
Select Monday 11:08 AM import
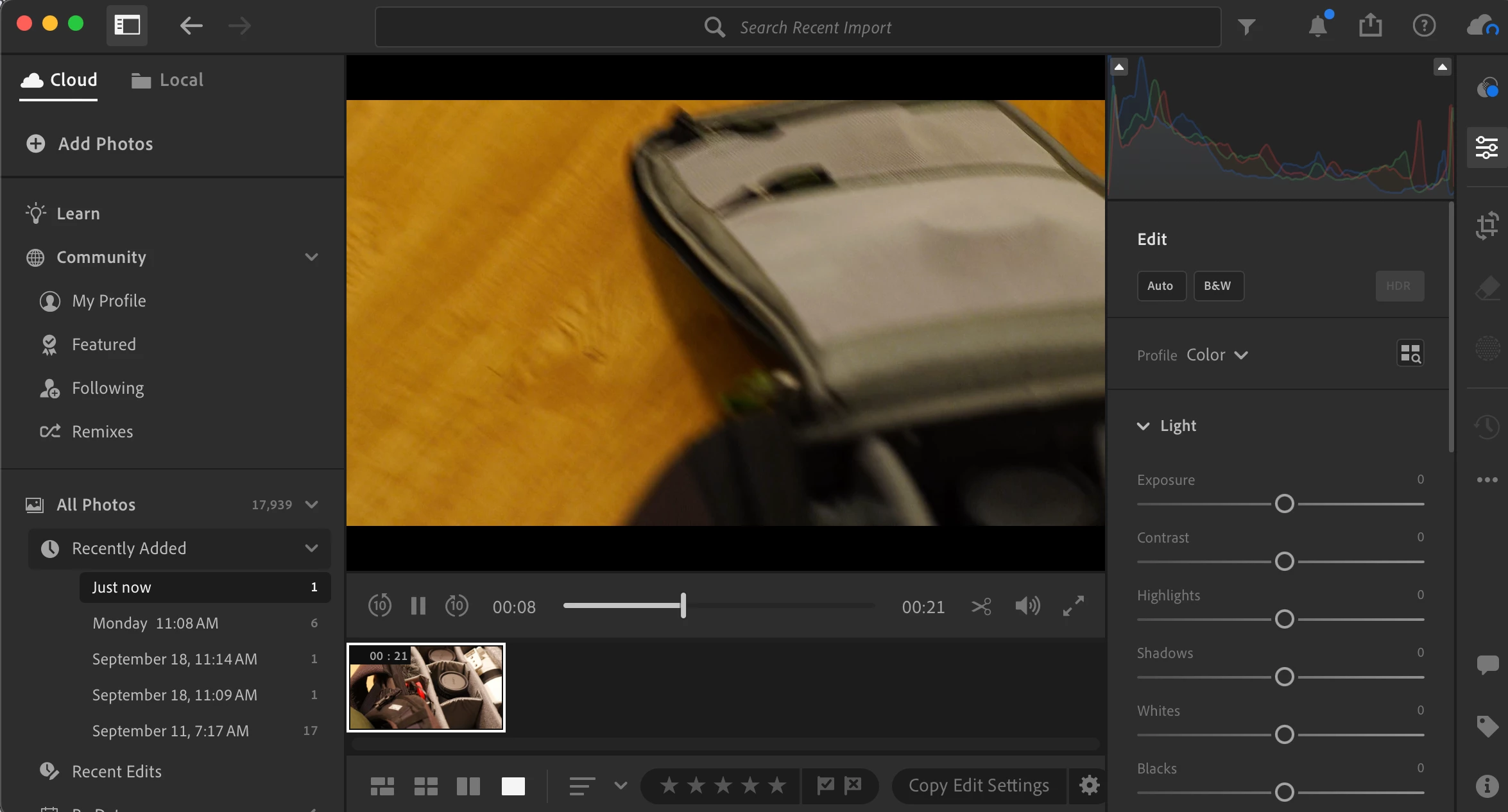155,623
